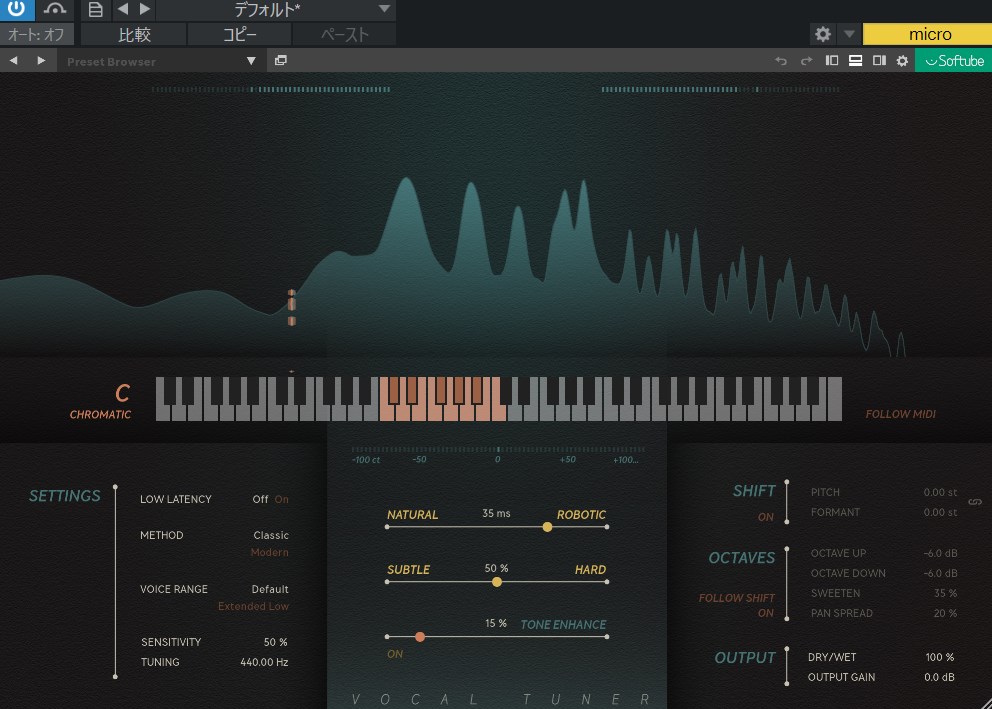
Task: Click the pop-out window icon near Preset Browser
Action: click(281, 61)
